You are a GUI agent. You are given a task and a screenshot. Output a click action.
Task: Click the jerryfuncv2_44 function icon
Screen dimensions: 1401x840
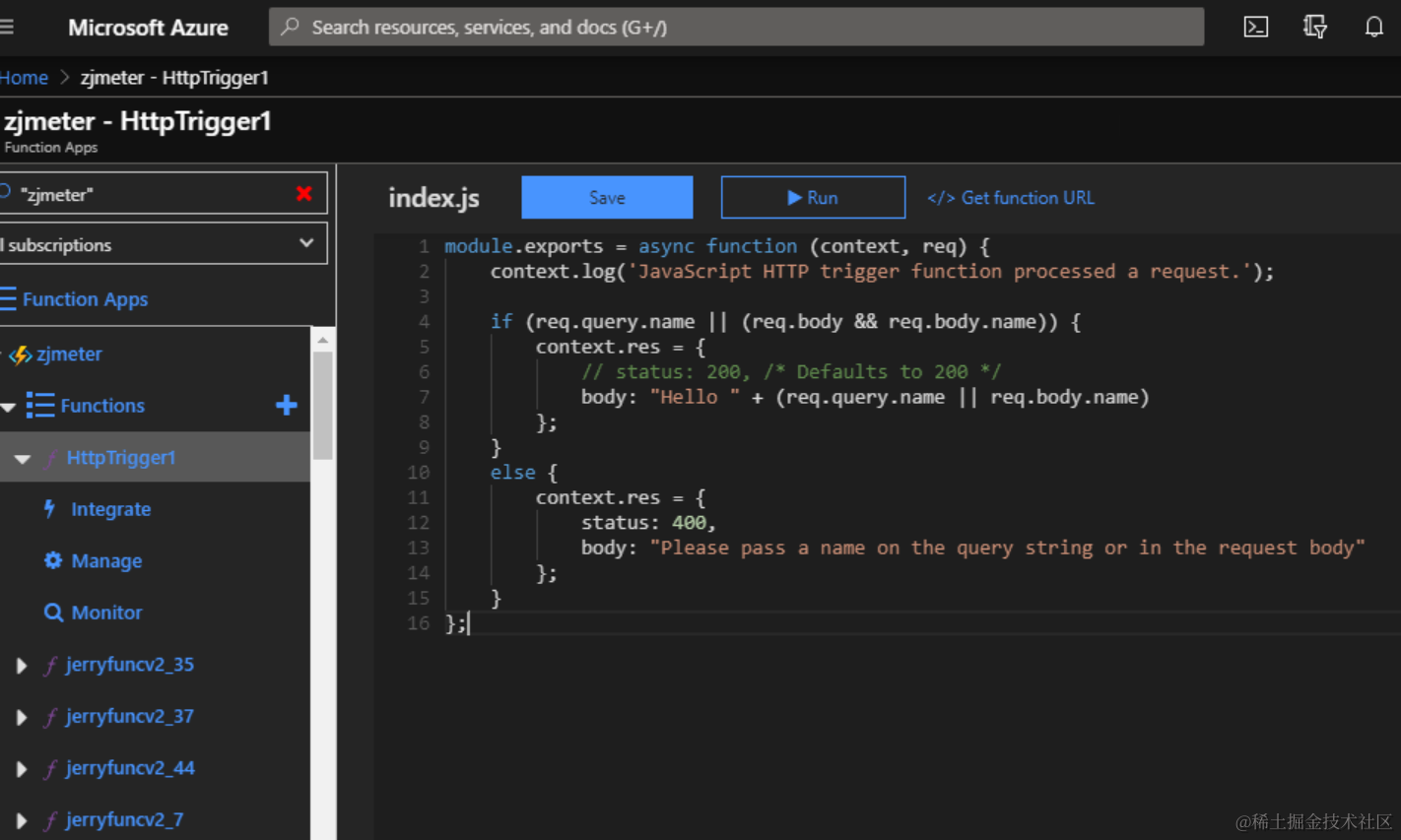(50, 768)
